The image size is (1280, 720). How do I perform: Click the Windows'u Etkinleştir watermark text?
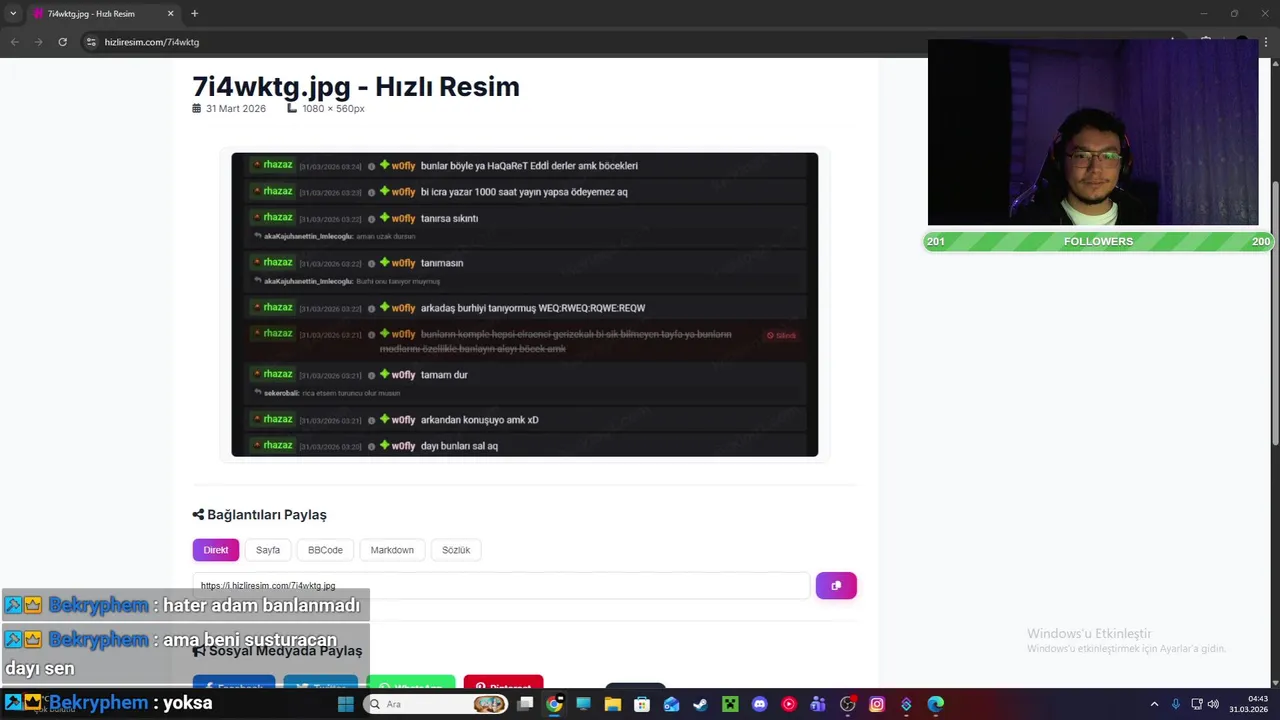coord(1089,633)
